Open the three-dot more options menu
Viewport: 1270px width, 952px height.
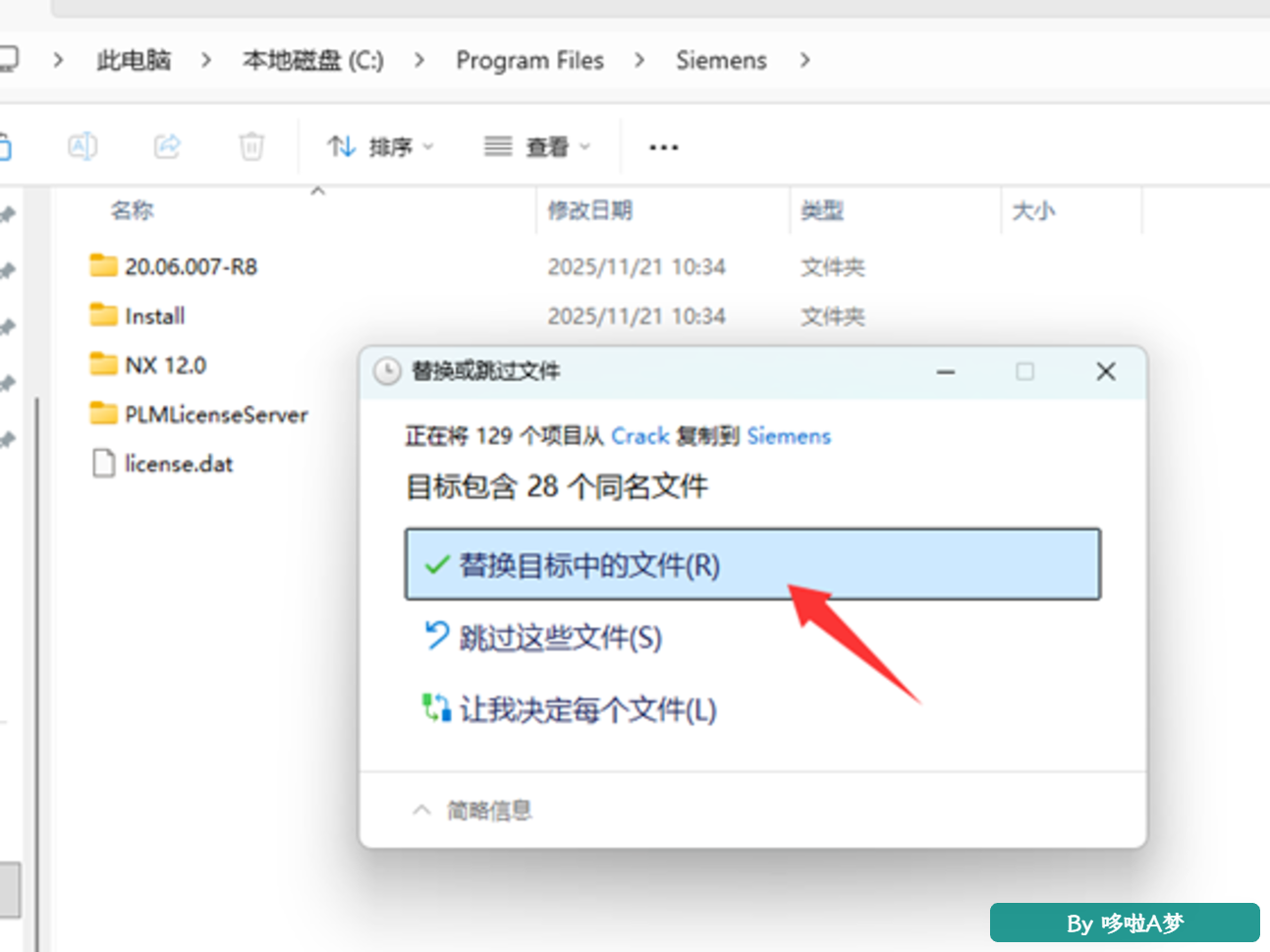pyautogui.click(x=664, y=147)
